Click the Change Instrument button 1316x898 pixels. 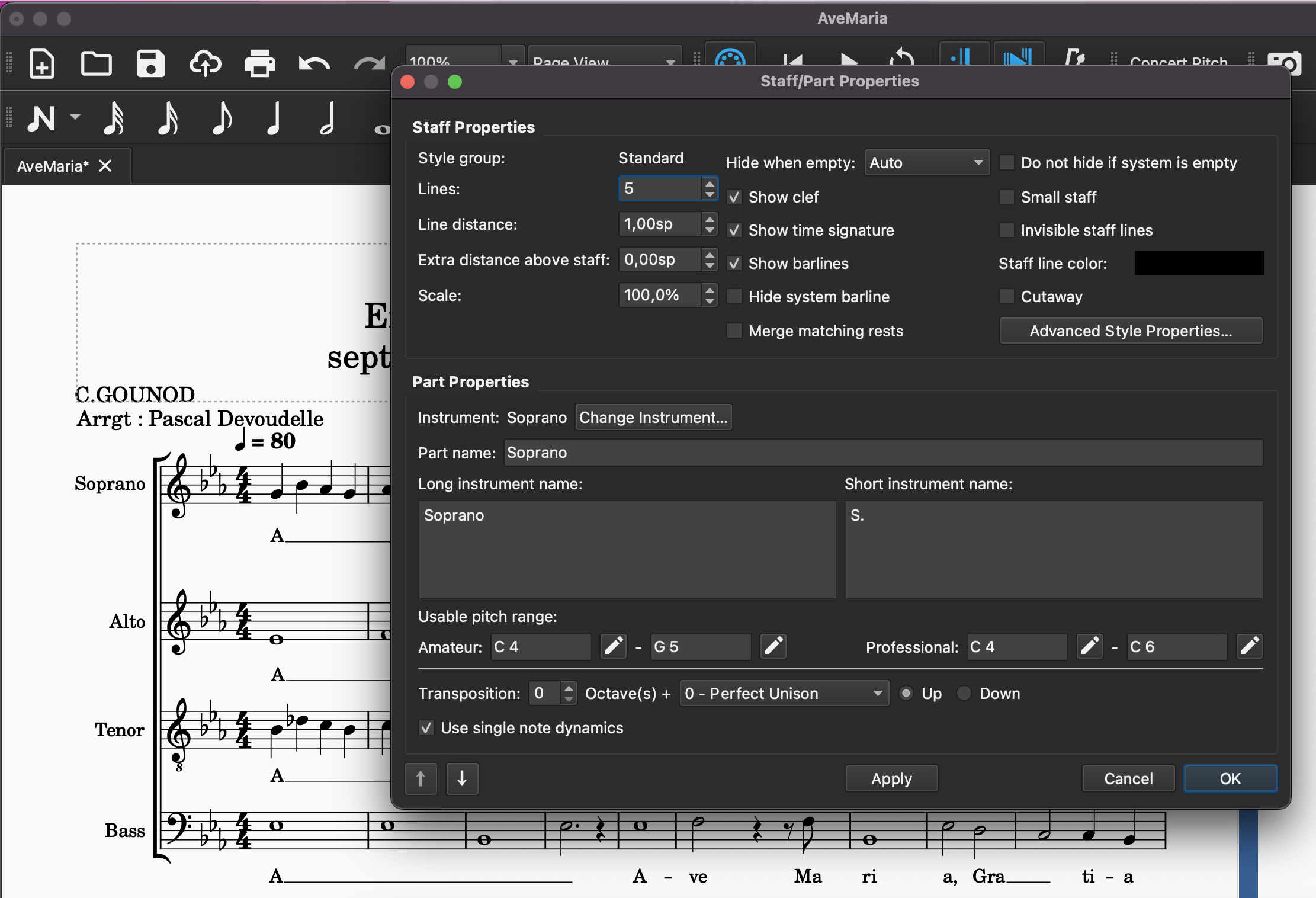coord(653,418)
